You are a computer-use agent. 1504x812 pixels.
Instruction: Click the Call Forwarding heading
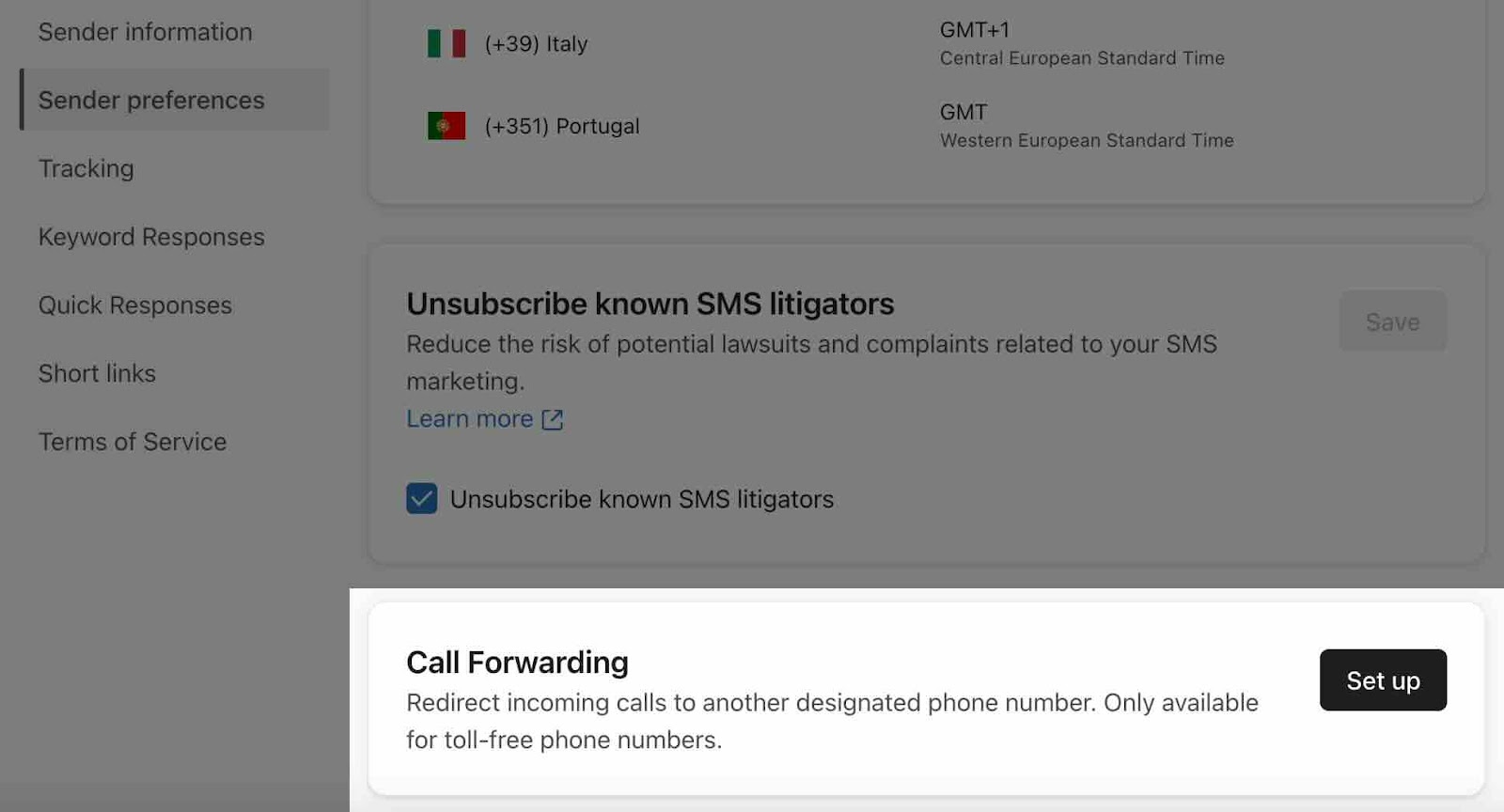[516, 663]
